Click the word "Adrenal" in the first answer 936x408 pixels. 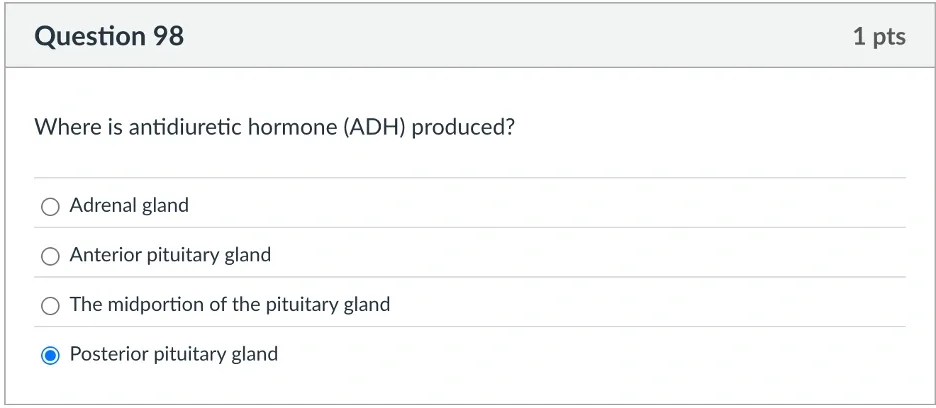[104, 206]
